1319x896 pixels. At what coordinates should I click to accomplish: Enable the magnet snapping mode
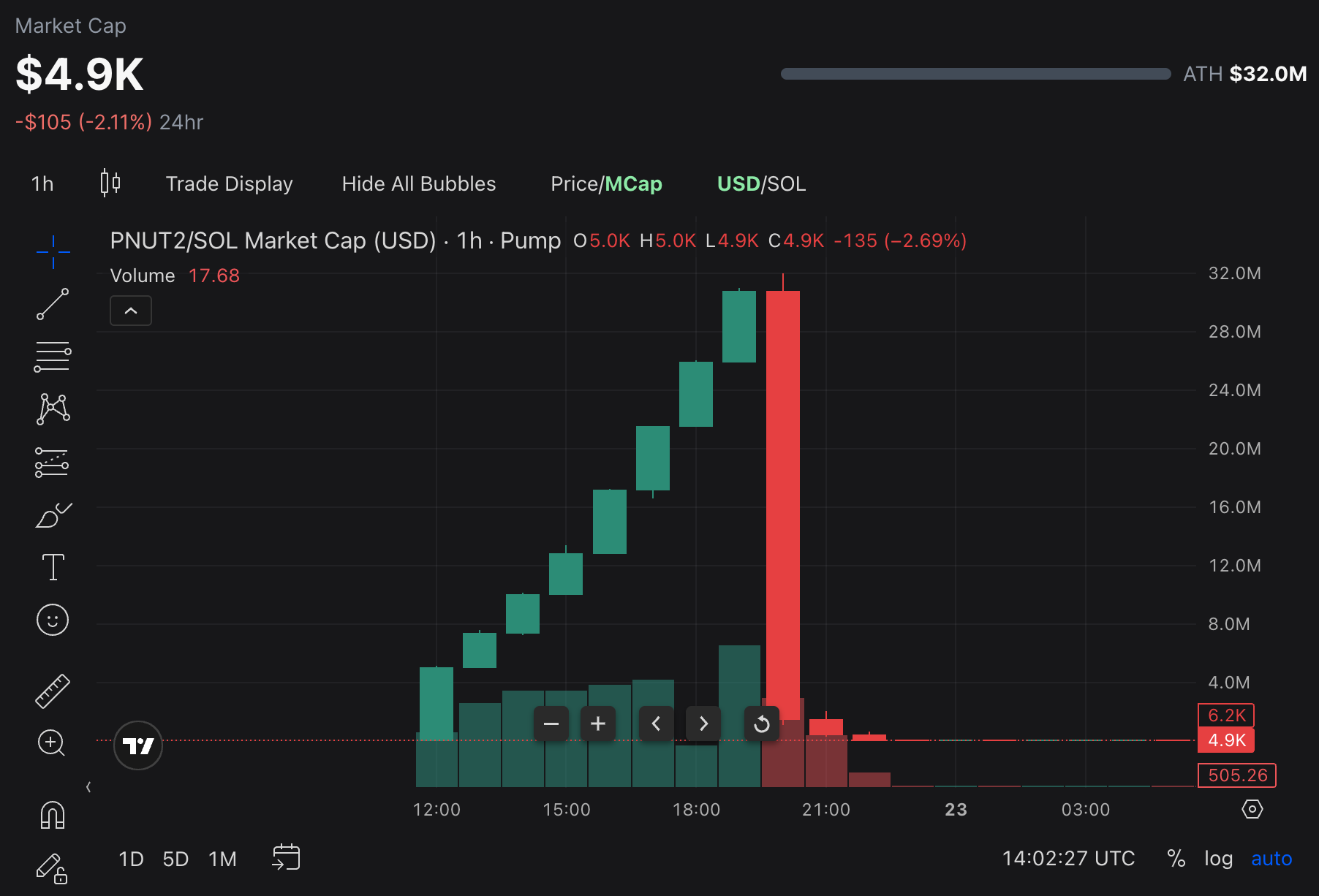pyautogui.click(x=53, y=814)
